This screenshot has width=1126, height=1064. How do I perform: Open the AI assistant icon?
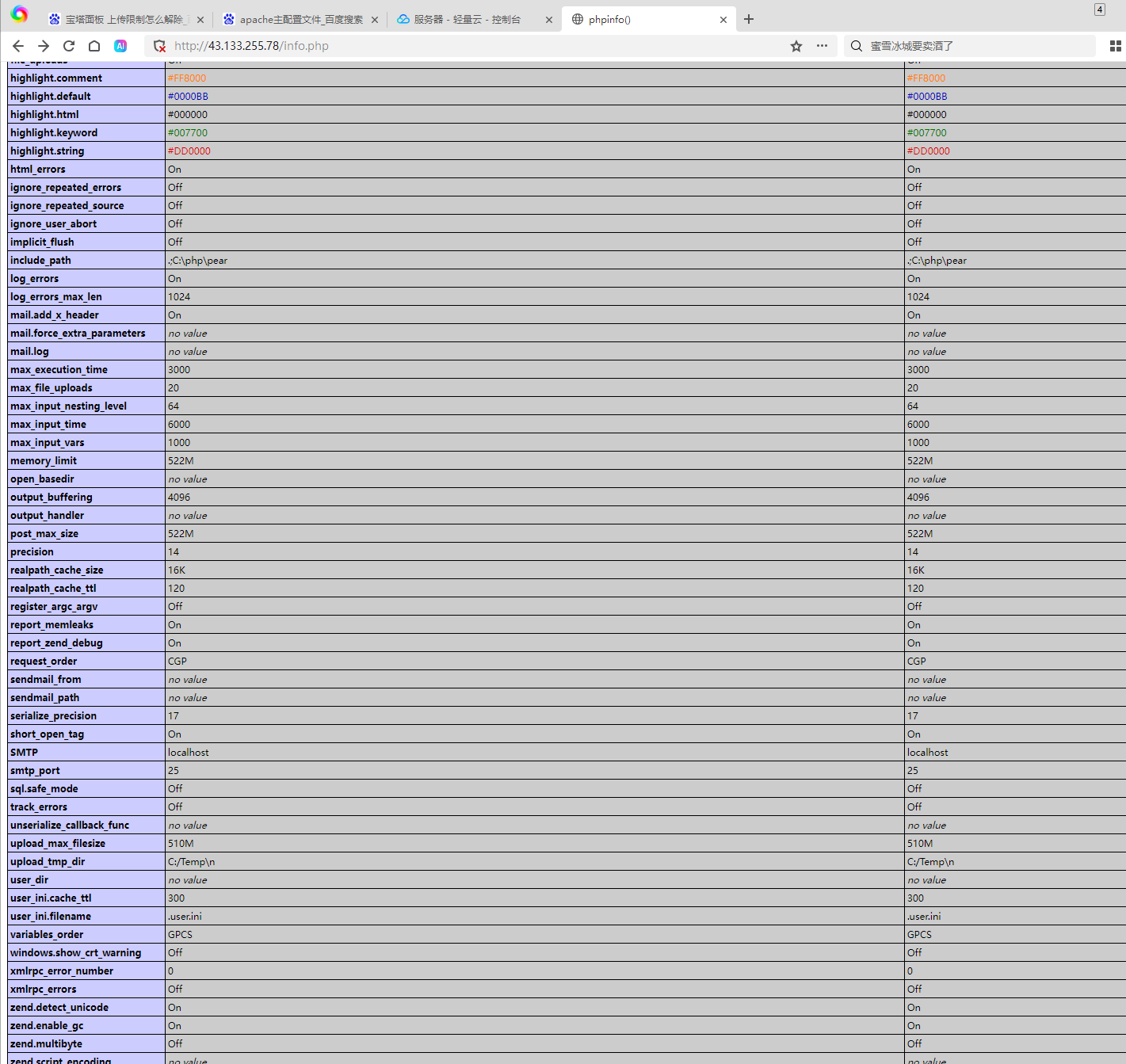click(x=120, y=46)
